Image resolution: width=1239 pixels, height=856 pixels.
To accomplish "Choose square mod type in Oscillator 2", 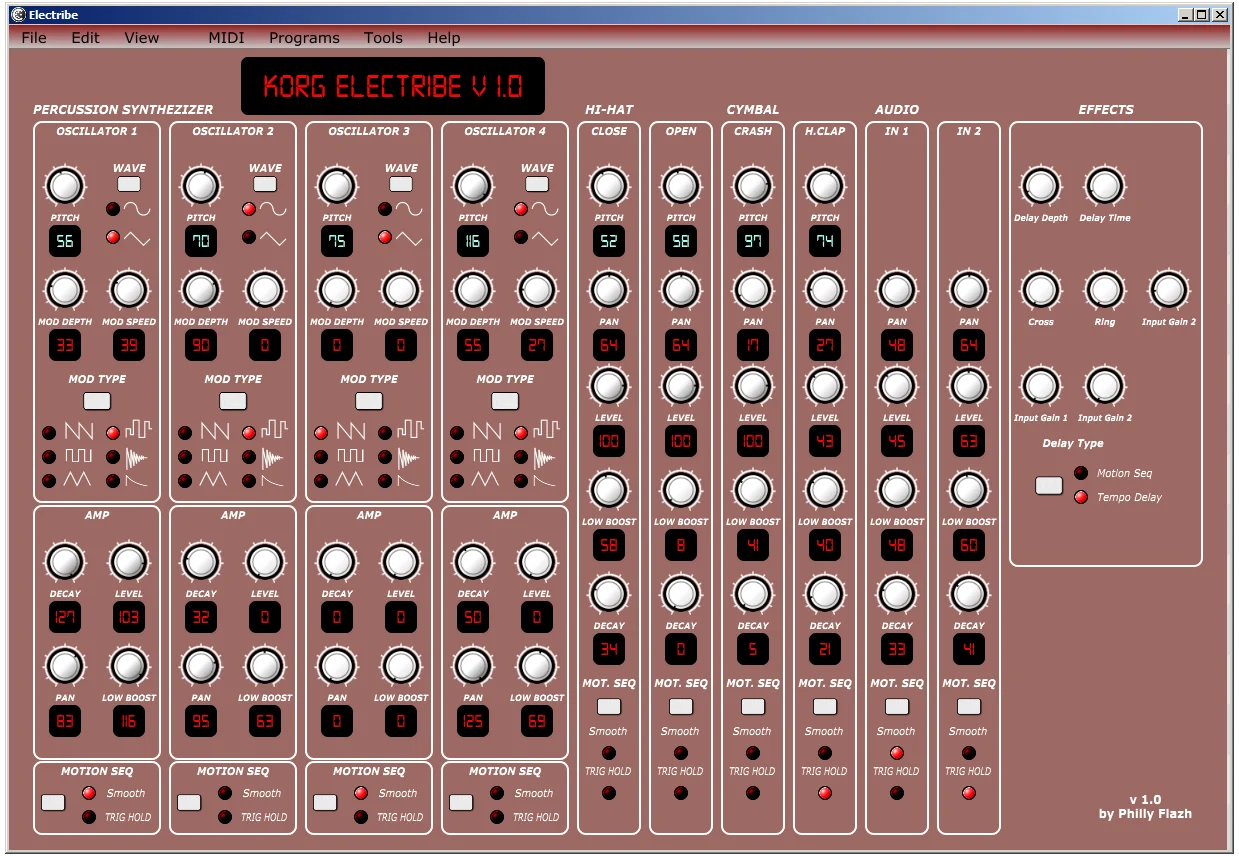I will point(215,456).
